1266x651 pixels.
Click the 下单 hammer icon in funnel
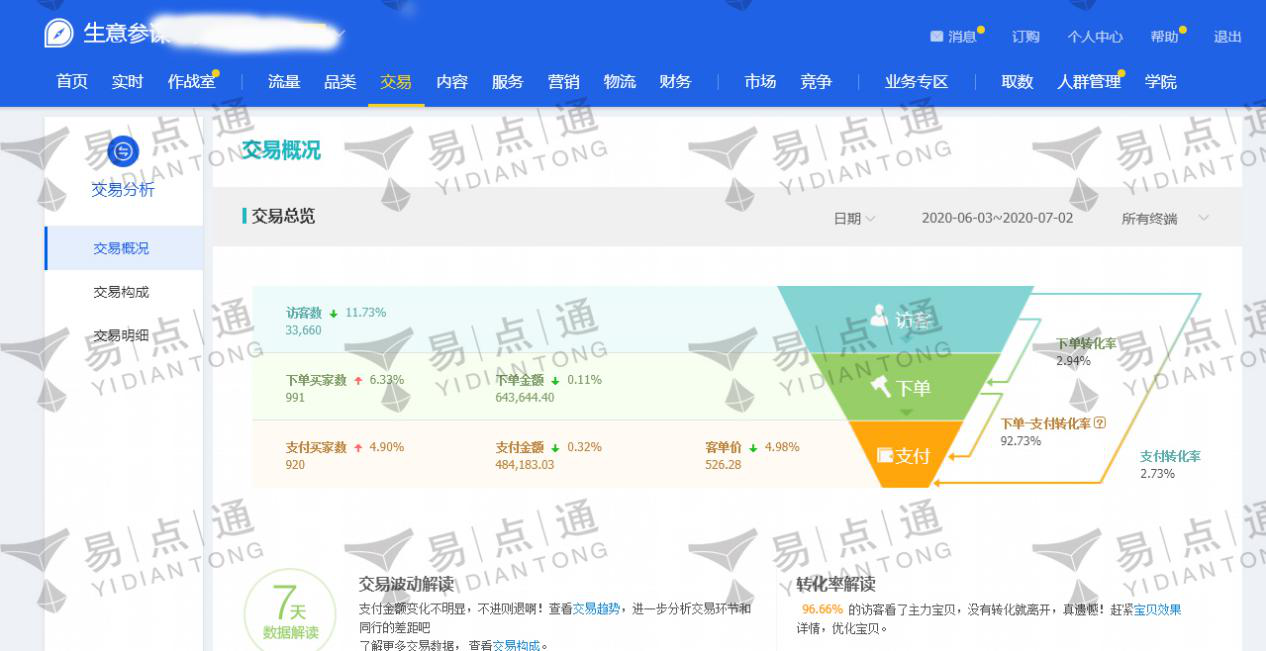click(881, 387)
